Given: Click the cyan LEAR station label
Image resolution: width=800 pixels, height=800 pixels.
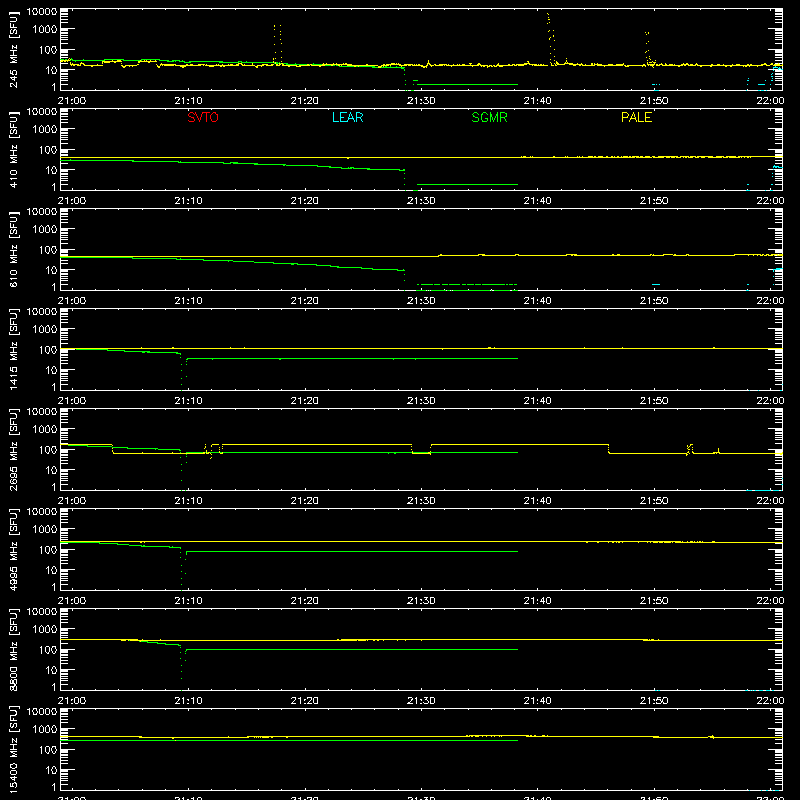Looking at the screenshot, I should pyautogui.click(x=347, y=117).
